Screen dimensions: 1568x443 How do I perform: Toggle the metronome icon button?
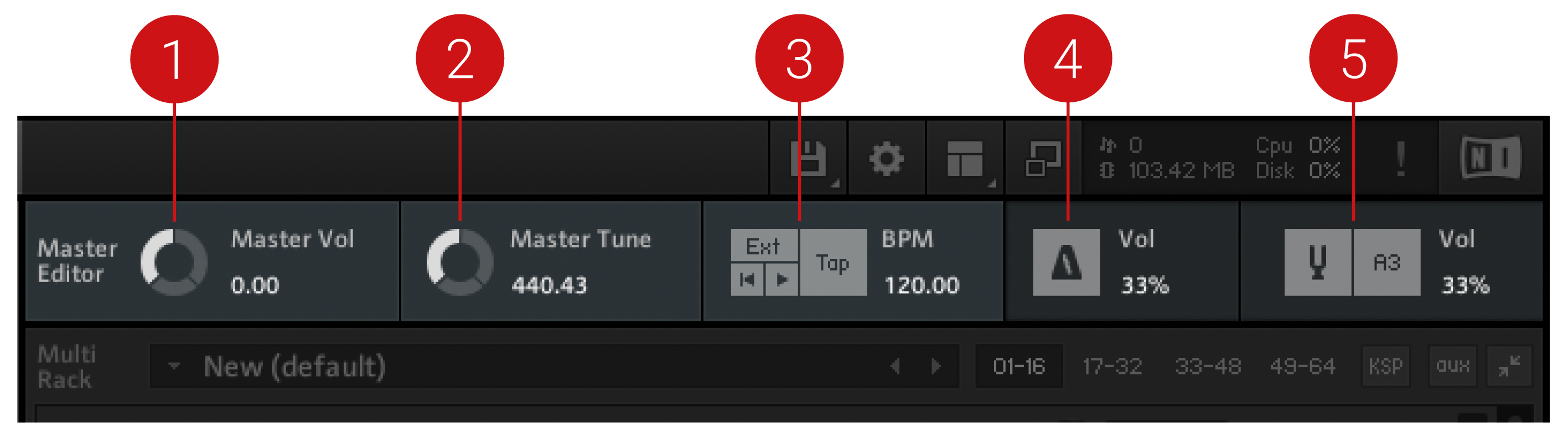[x=1066, y=263]
